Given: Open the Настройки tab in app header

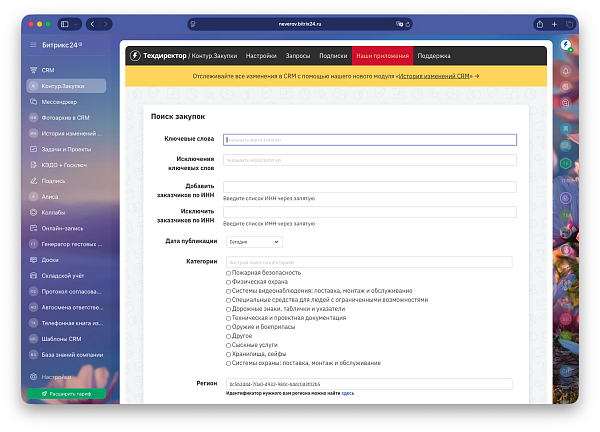Looking at the screenshot, I should point(261,56).
